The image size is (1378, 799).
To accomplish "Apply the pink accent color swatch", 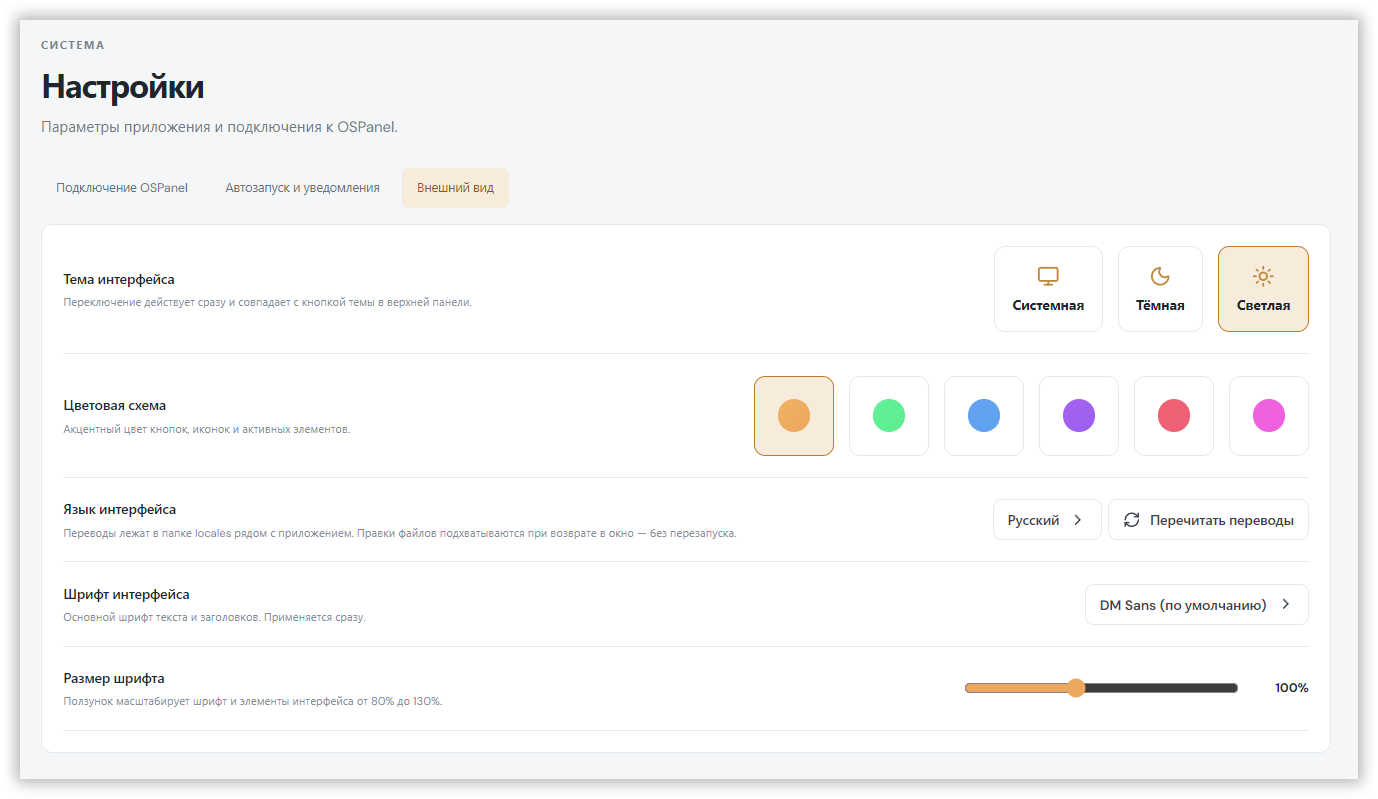I will click(x=1269, y=416).
